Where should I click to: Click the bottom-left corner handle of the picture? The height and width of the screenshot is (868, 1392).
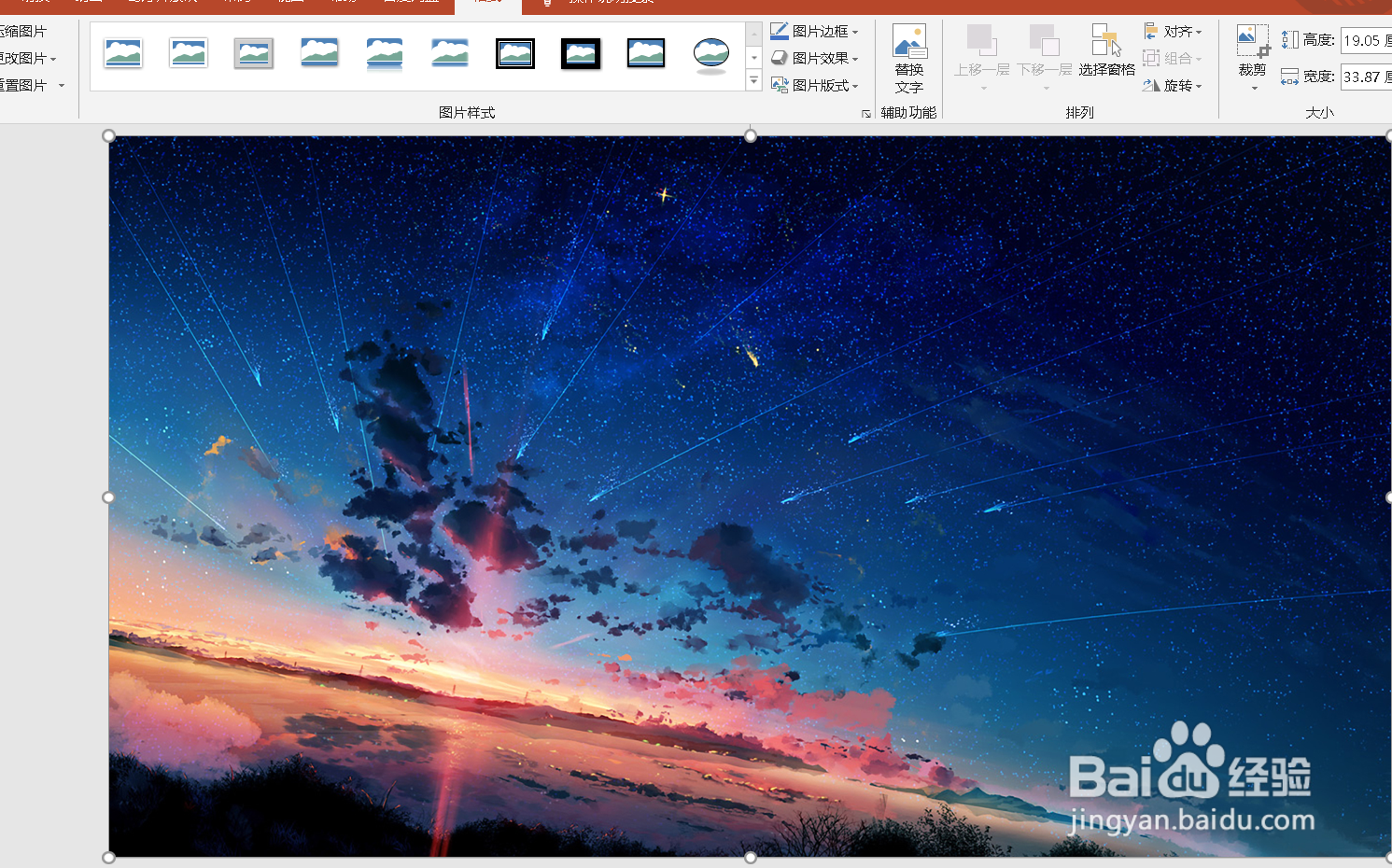click(109, 858)
